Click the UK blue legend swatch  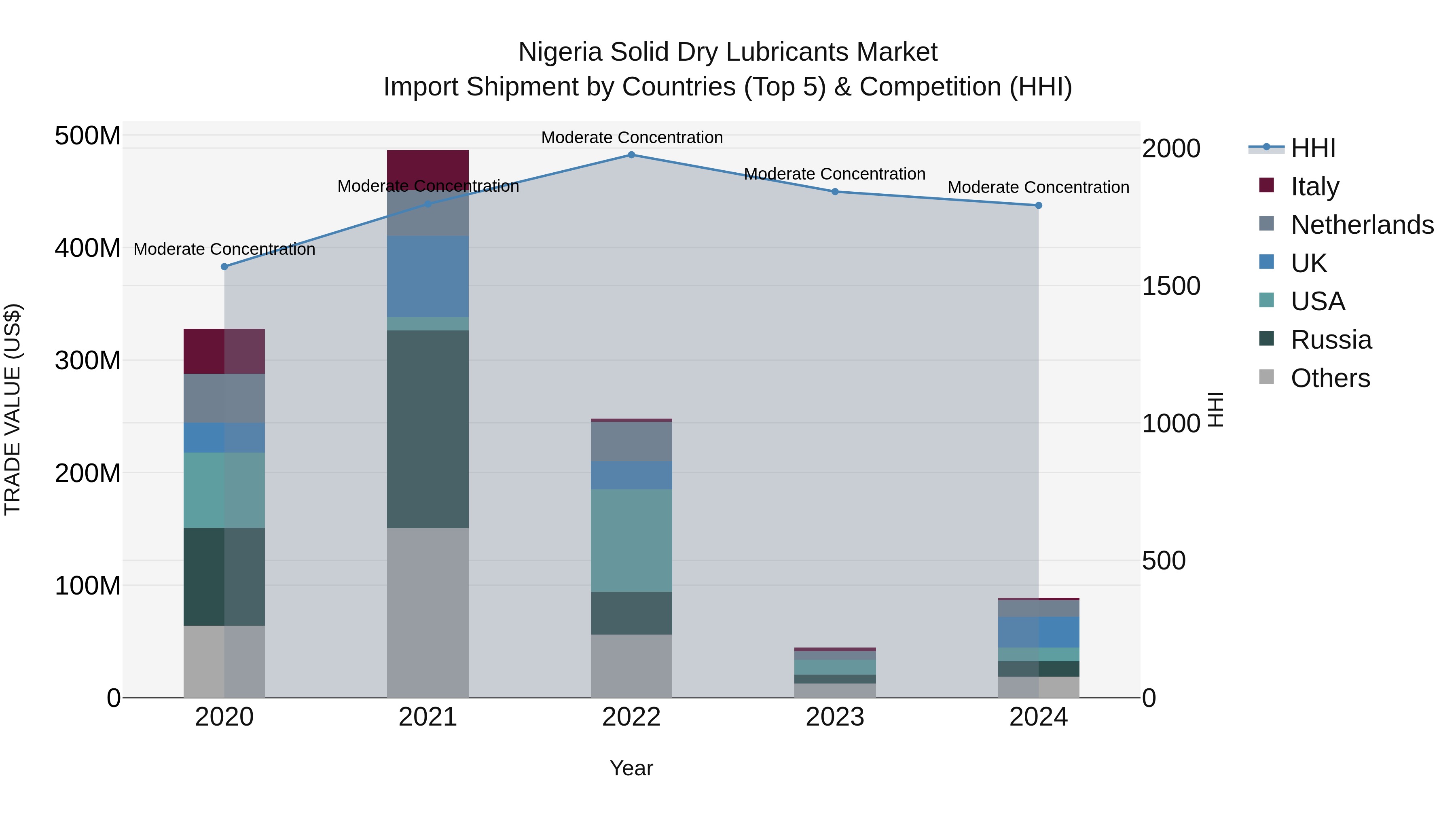coord(1267,262)
